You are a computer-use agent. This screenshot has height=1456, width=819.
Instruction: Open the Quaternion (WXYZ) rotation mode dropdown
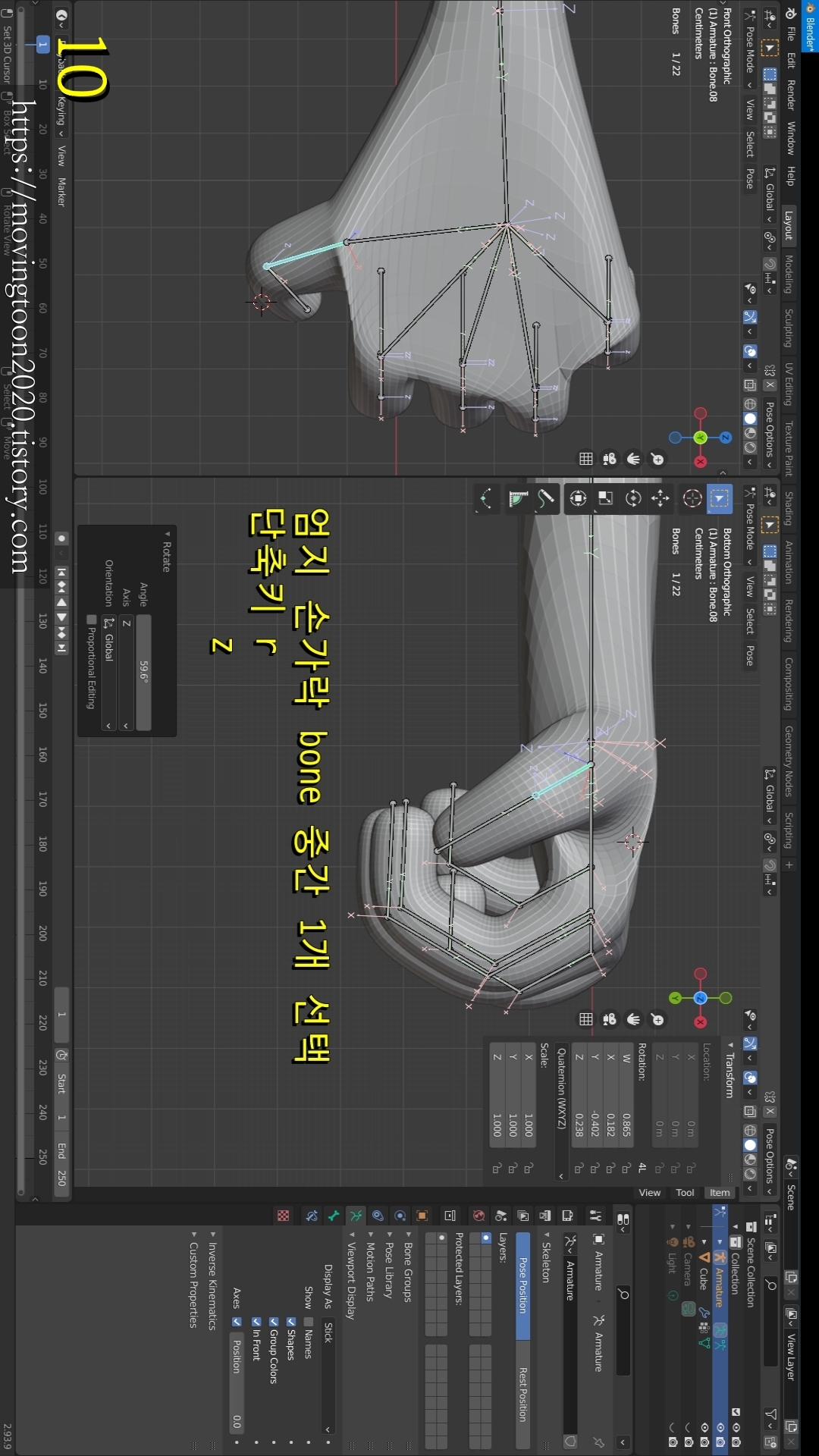(561, 1112)
